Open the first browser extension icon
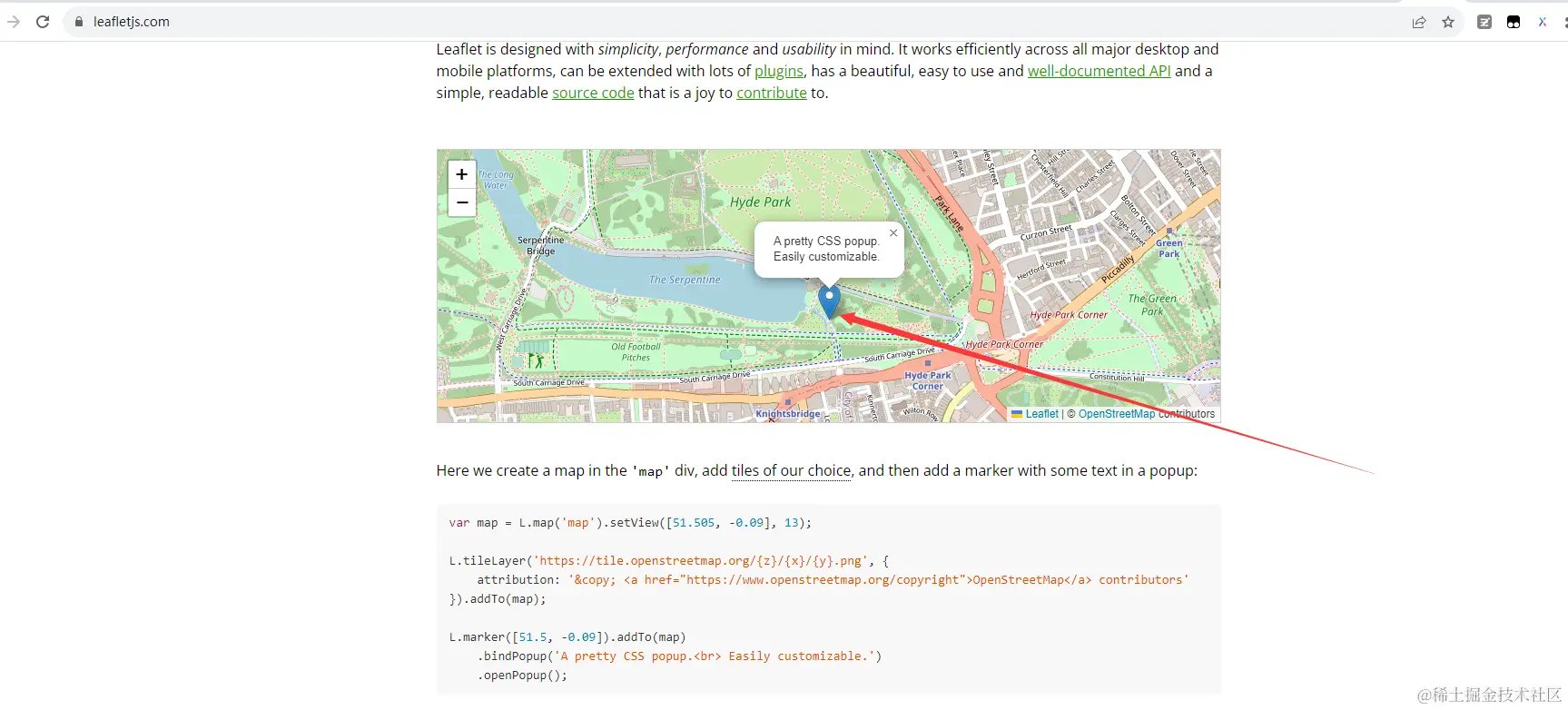1568x710 pixels. point(1484,22)
